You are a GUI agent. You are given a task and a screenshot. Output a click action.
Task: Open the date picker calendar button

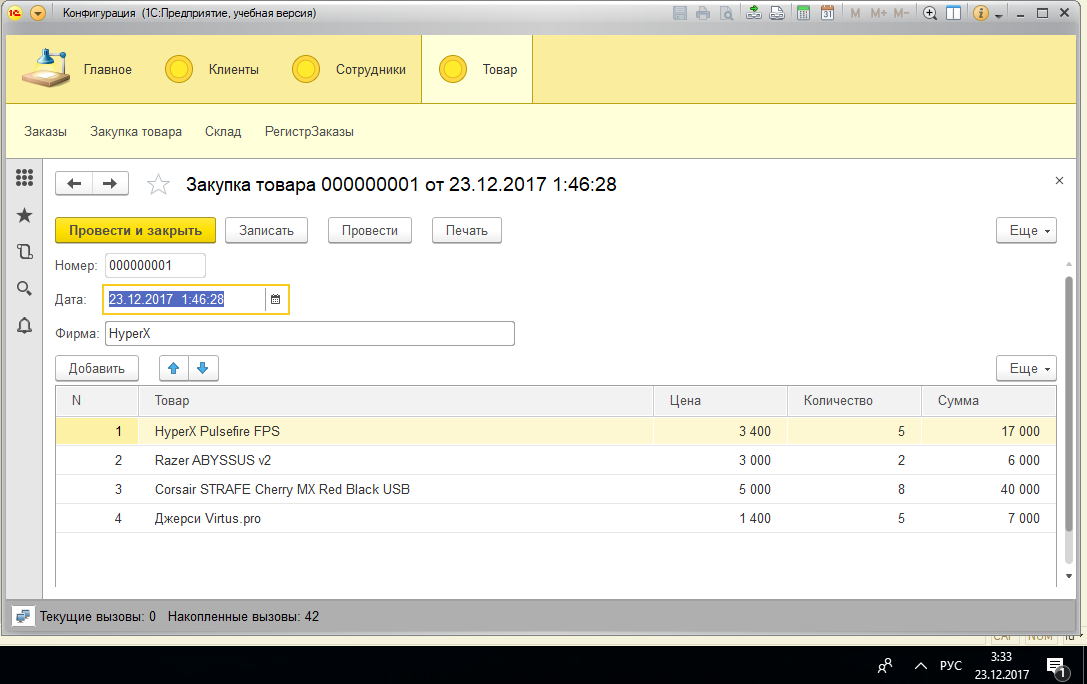click(275, 299)
